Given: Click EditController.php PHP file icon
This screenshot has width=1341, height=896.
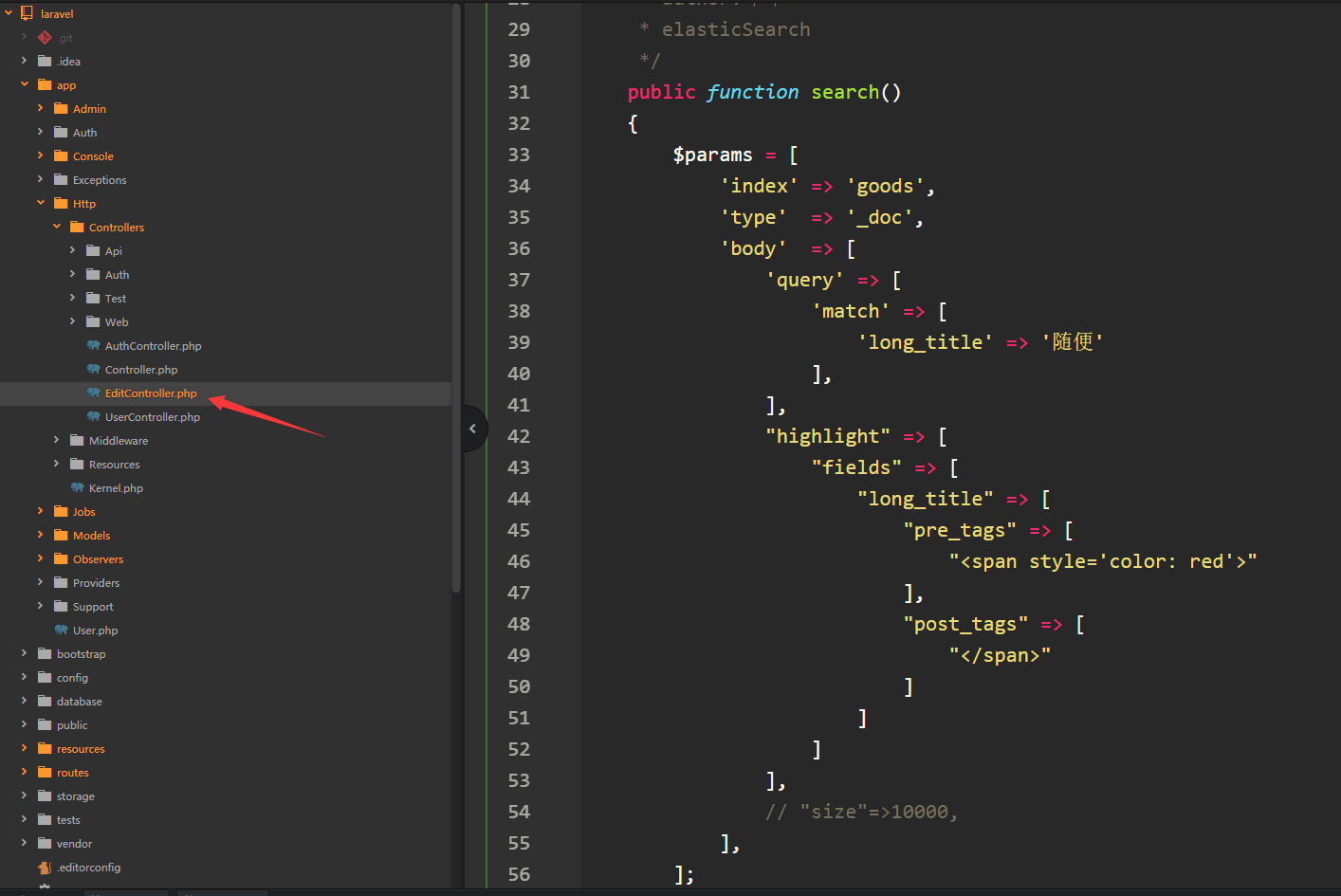Looking at the screenshot, I should 93,393.
